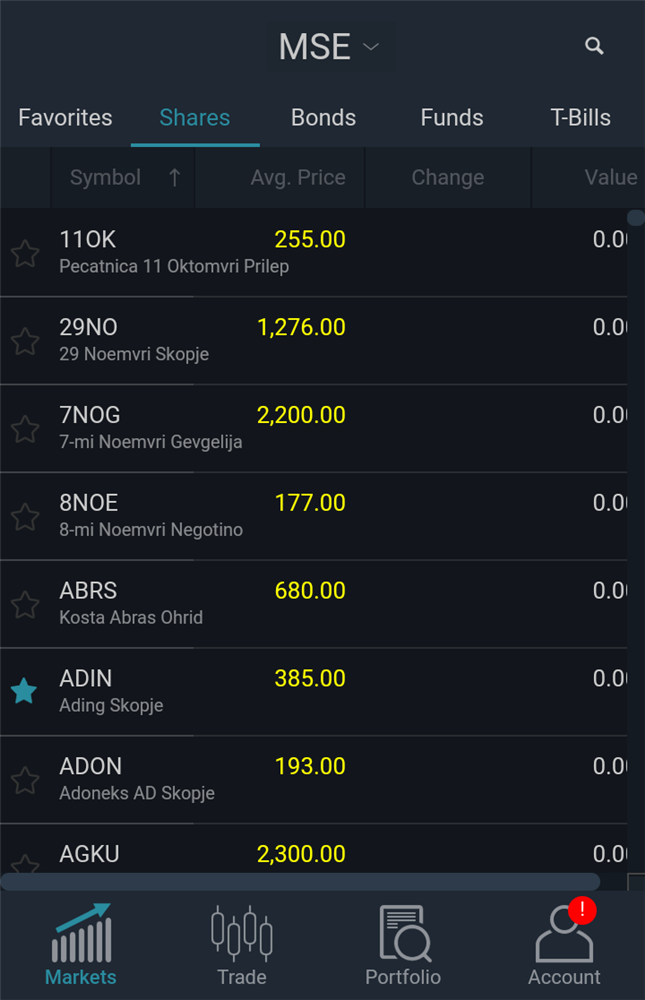
Task: Open the Markets section chart icon
Action: (x=81, y=933)
